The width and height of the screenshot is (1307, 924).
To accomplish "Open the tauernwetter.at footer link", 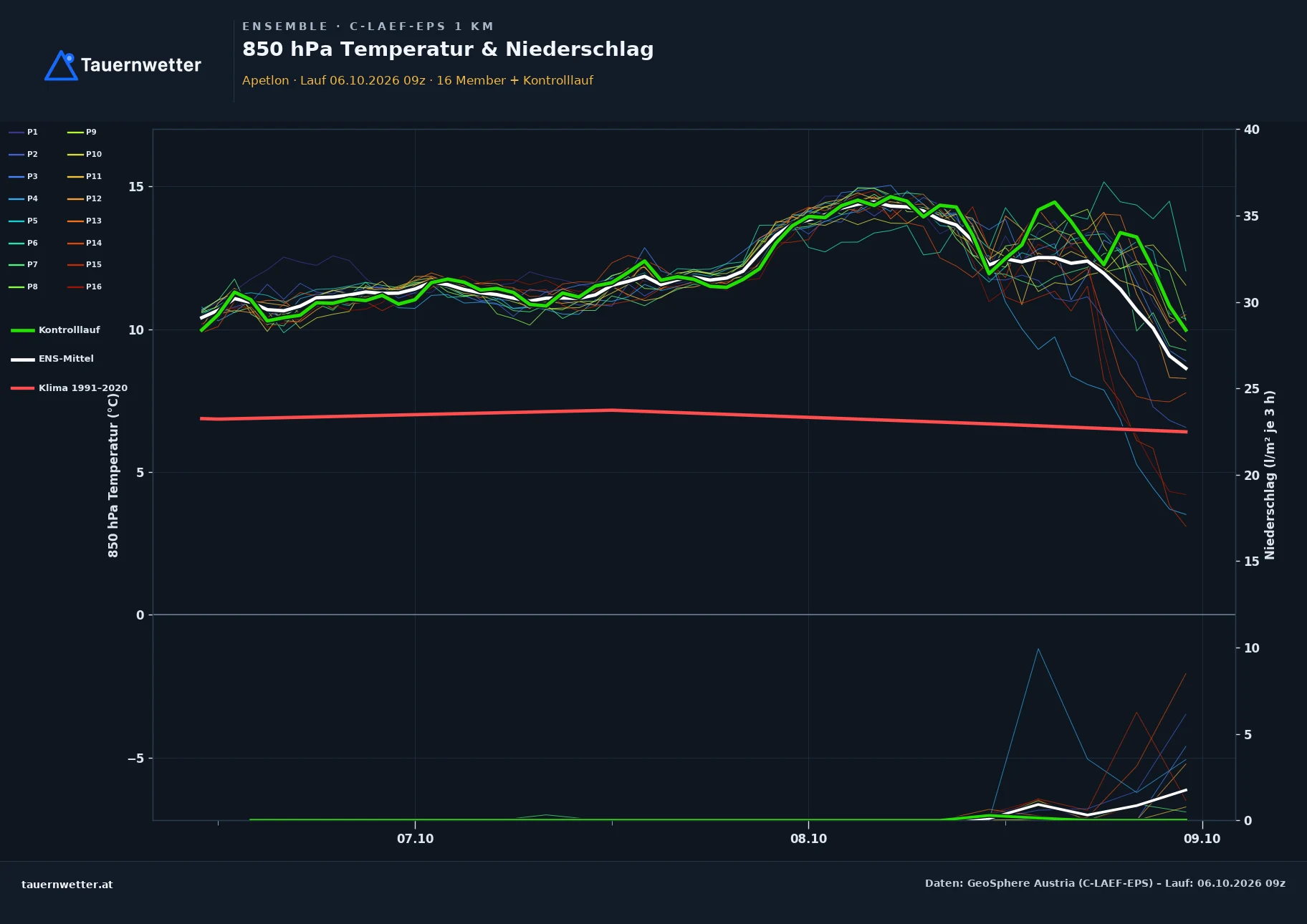I will point(67,885).
